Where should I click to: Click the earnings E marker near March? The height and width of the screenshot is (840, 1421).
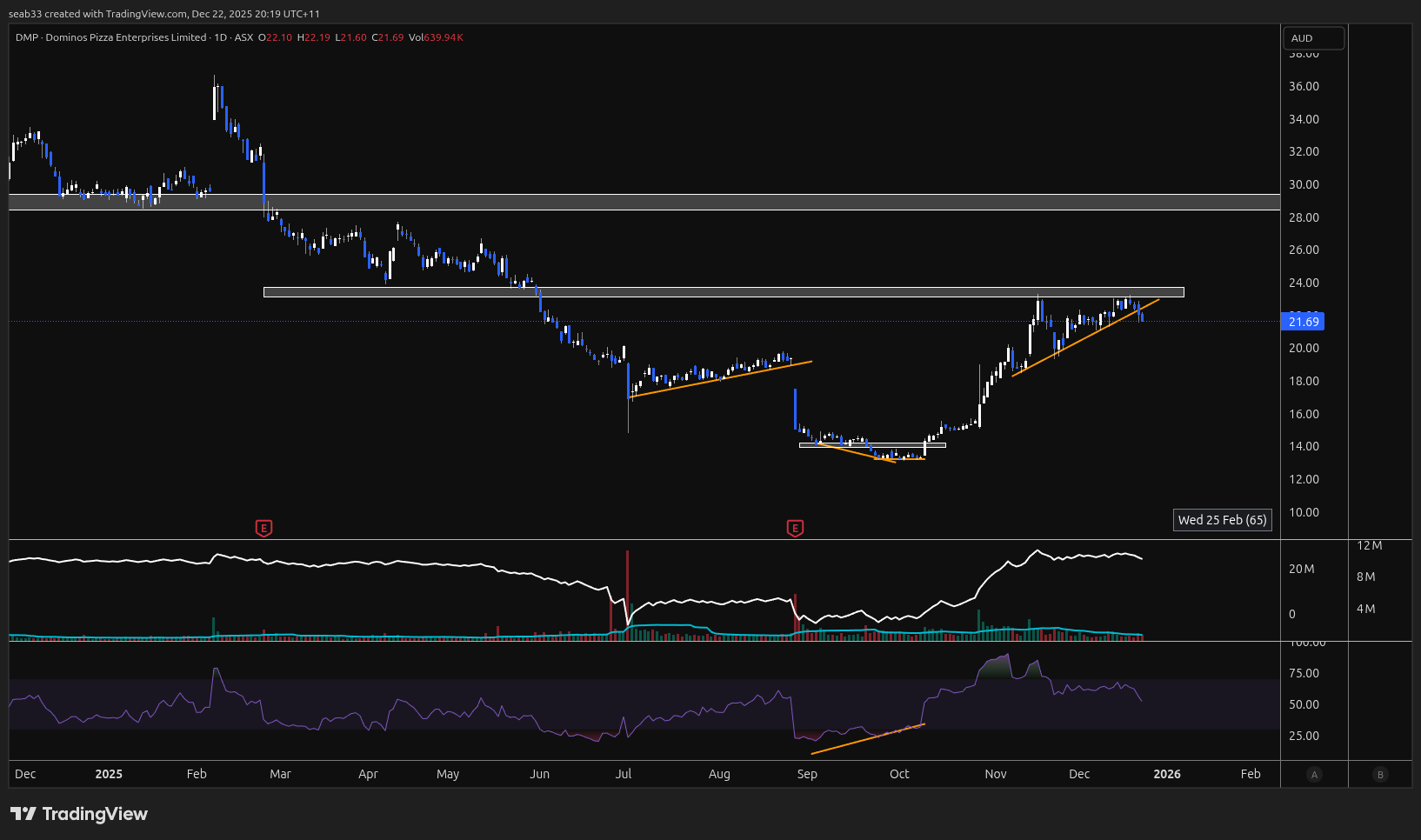pyautogui.click(x=264, y=528)
